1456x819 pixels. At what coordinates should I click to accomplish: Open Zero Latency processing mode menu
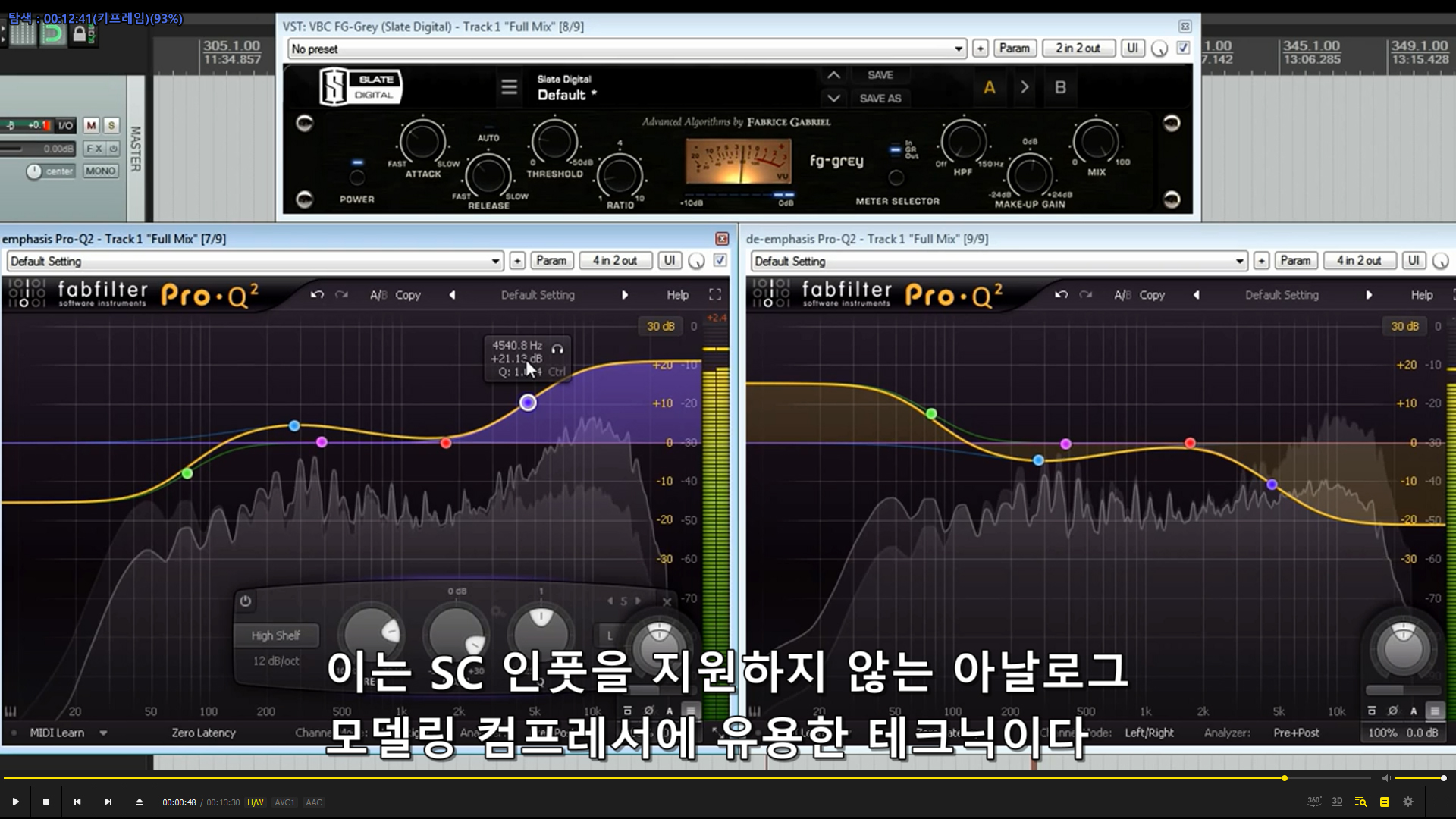(203, 733)
